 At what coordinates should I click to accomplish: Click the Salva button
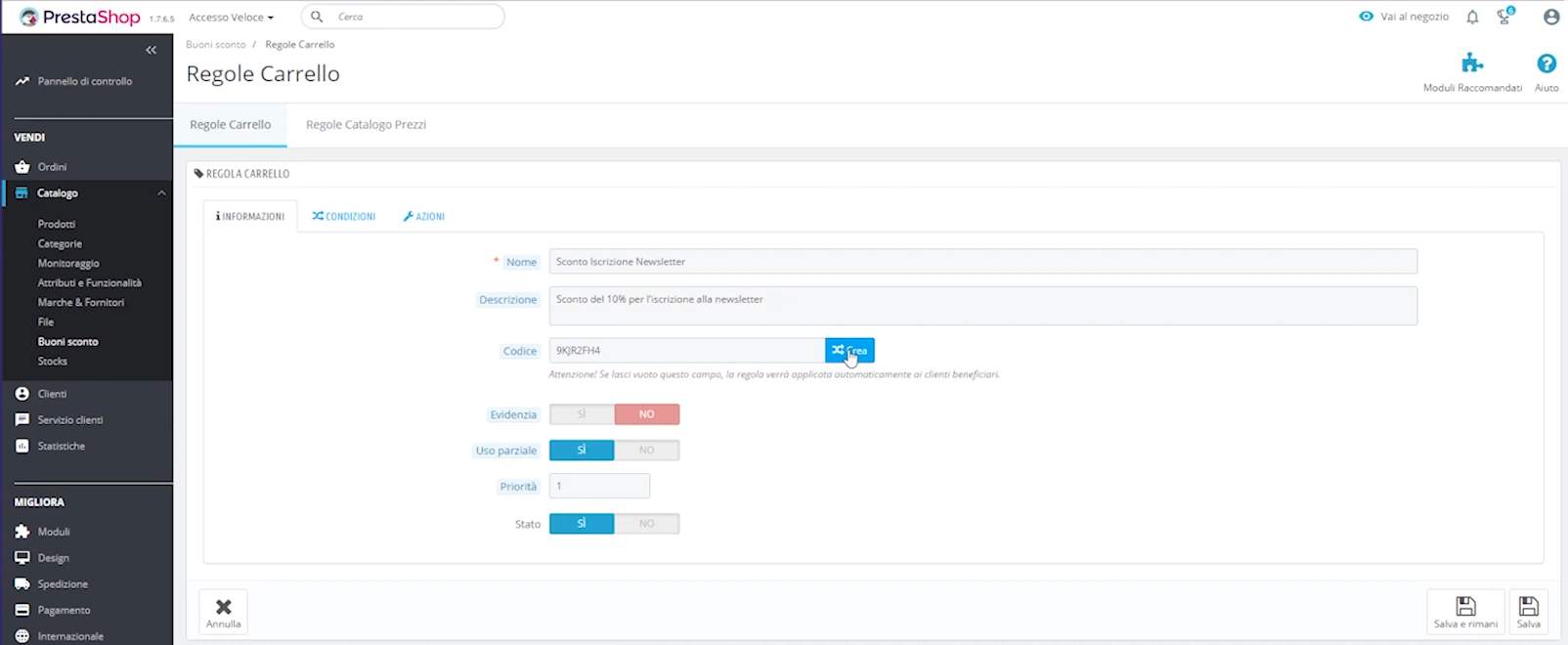point(1528,612)
